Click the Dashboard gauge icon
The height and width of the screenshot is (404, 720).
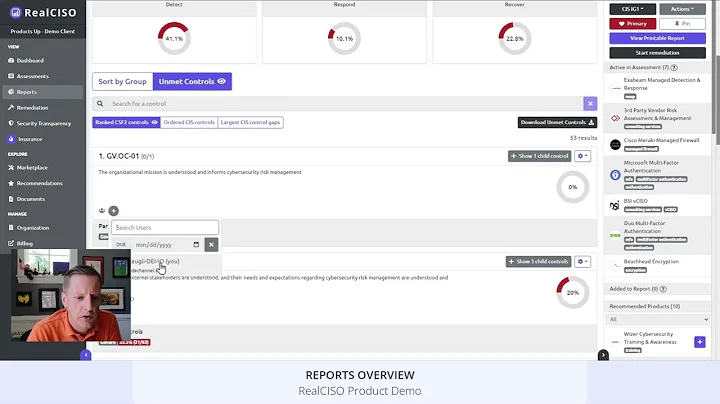(11, 61)
